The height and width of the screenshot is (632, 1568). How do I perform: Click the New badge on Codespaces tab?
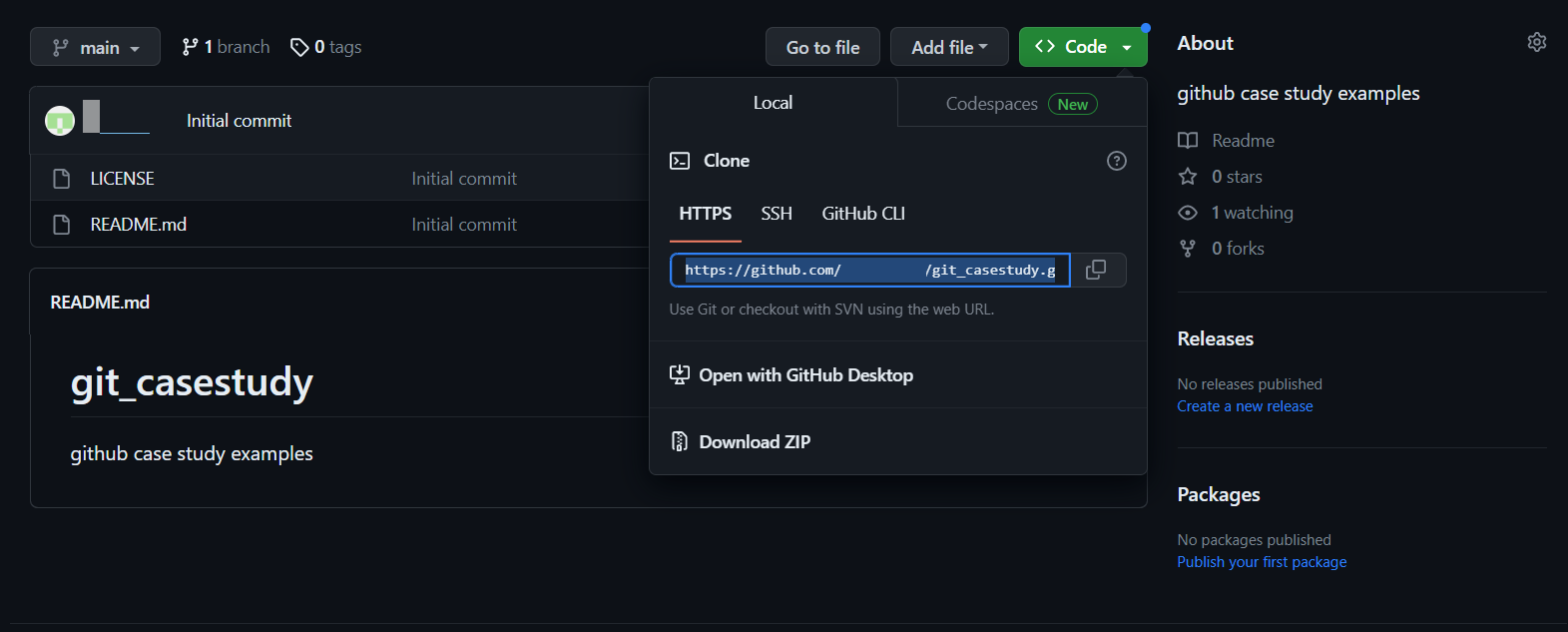[x=1073, y=104]
